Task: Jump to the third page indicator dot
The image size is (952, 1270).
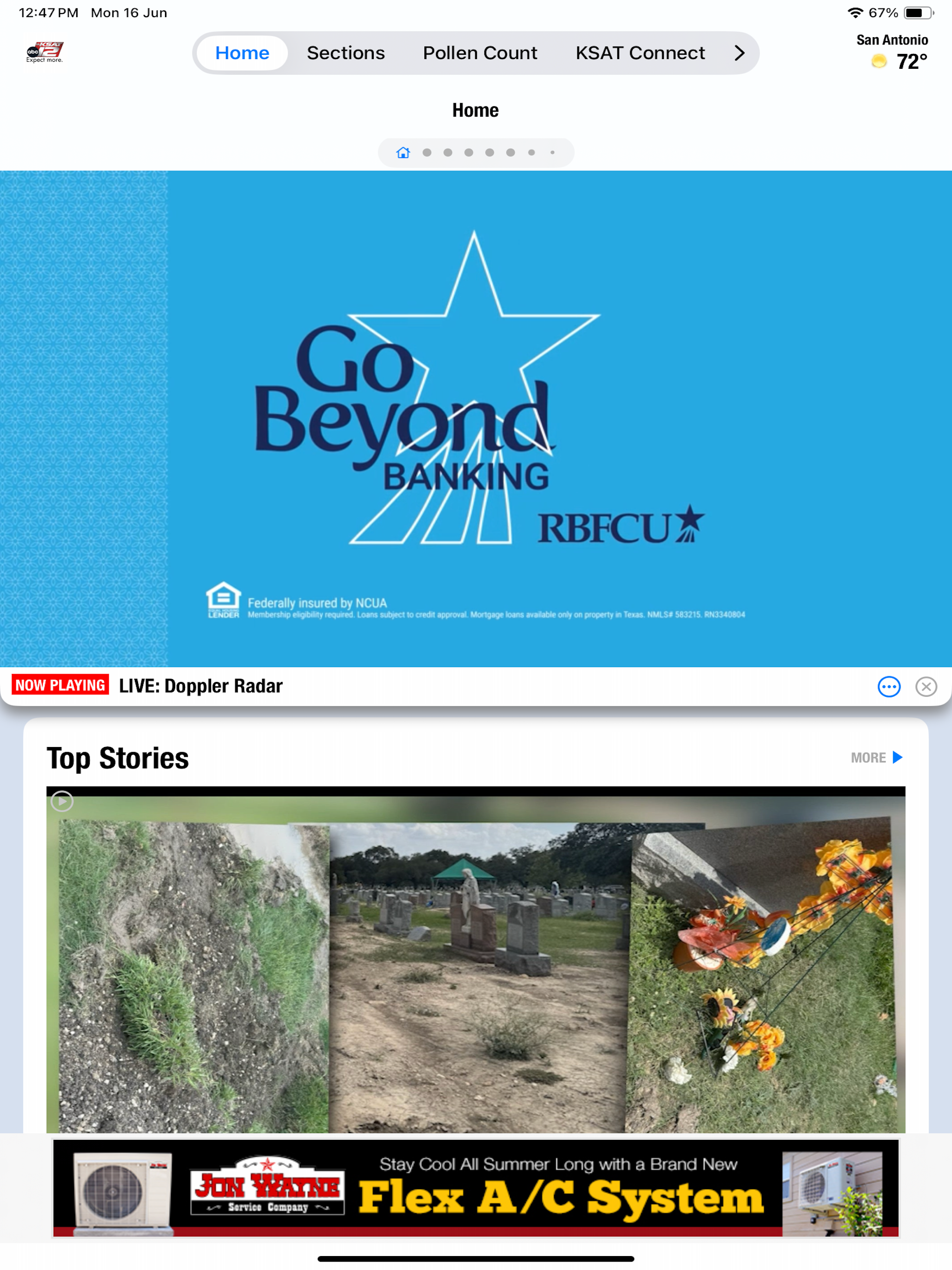Action: tap(448, 153)
